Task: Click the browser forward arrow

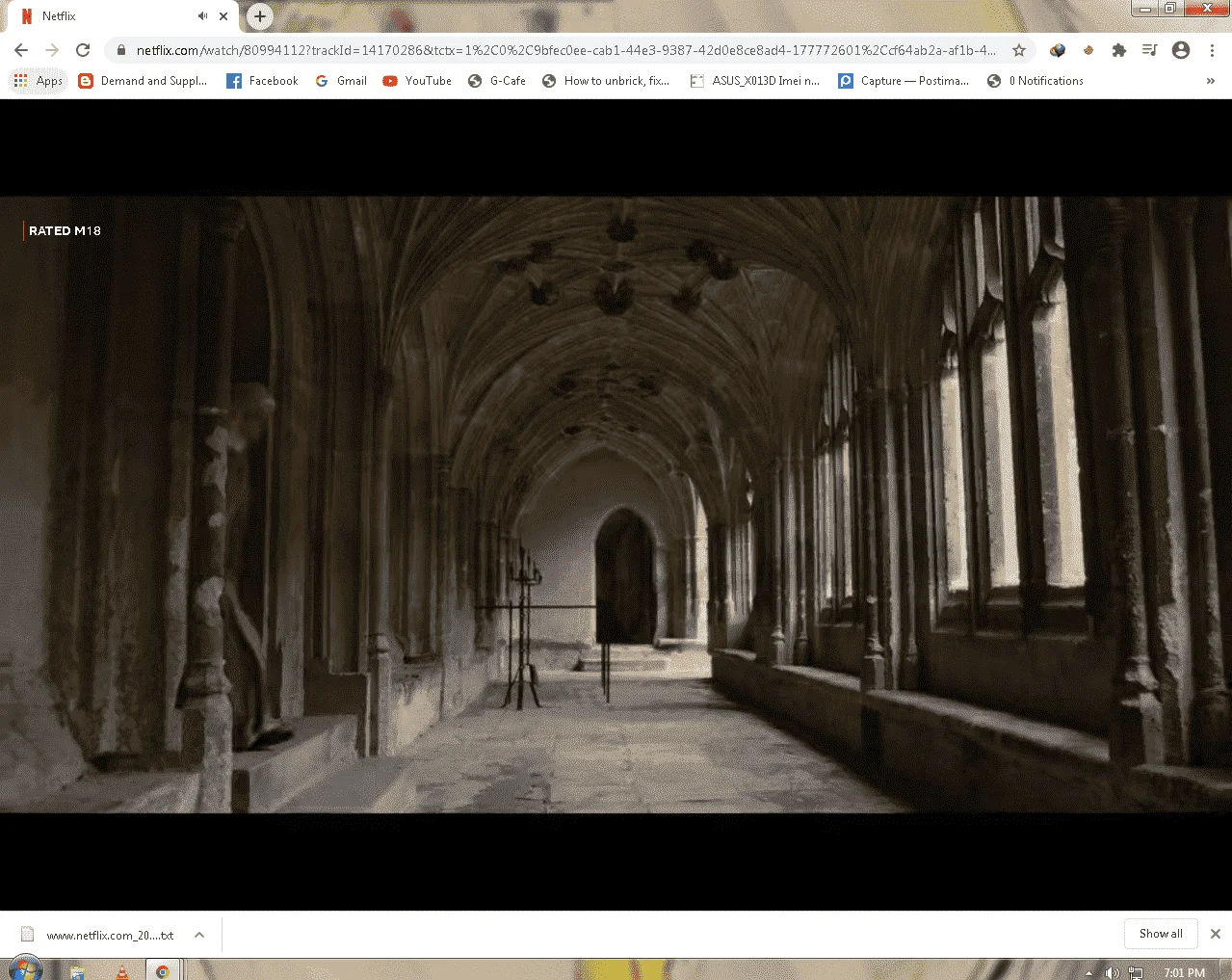Action: pos(52,50)
